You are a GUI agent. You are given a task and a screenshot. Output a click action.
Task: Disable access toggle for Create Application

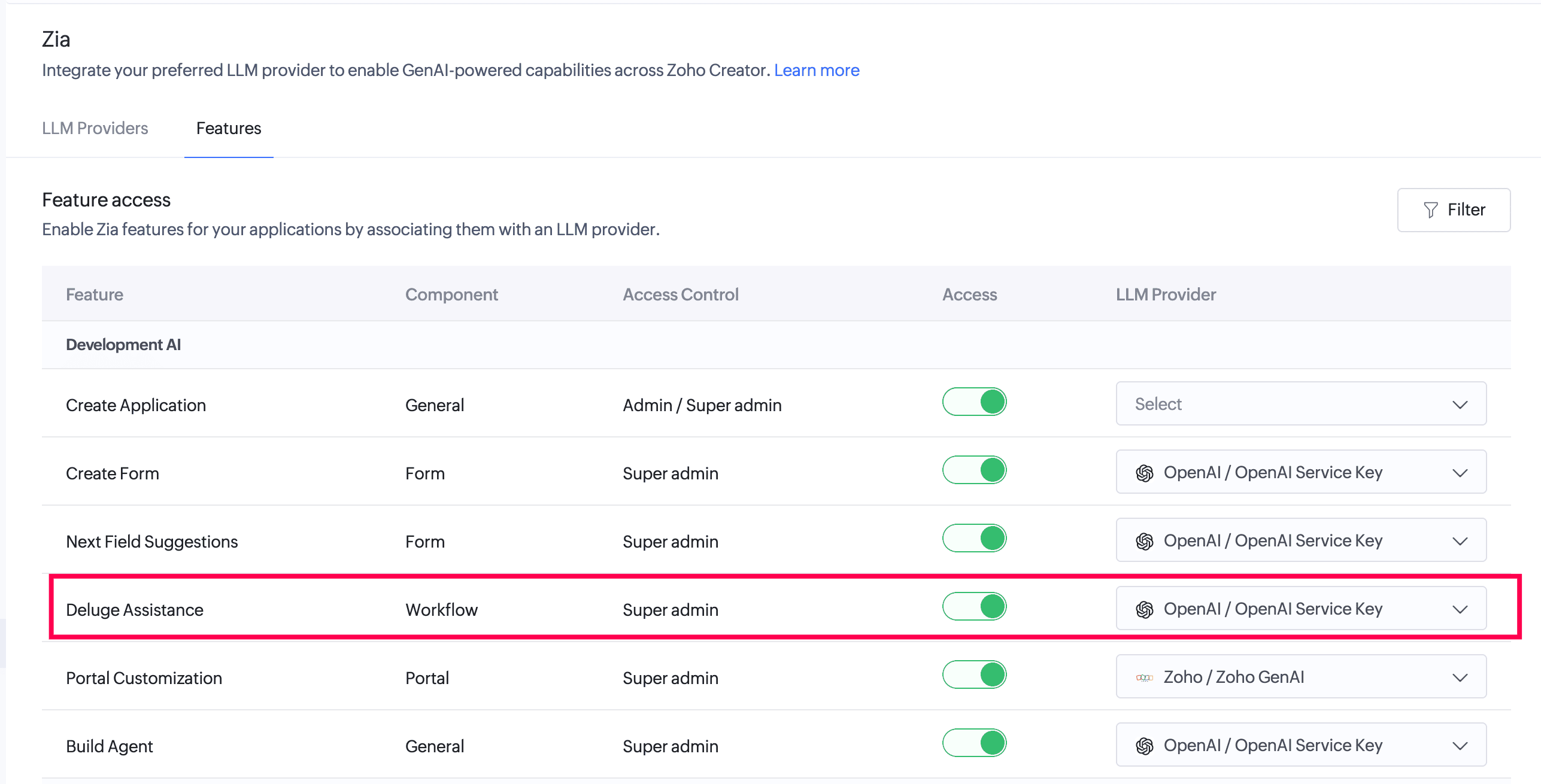click(x=975, y=402)
